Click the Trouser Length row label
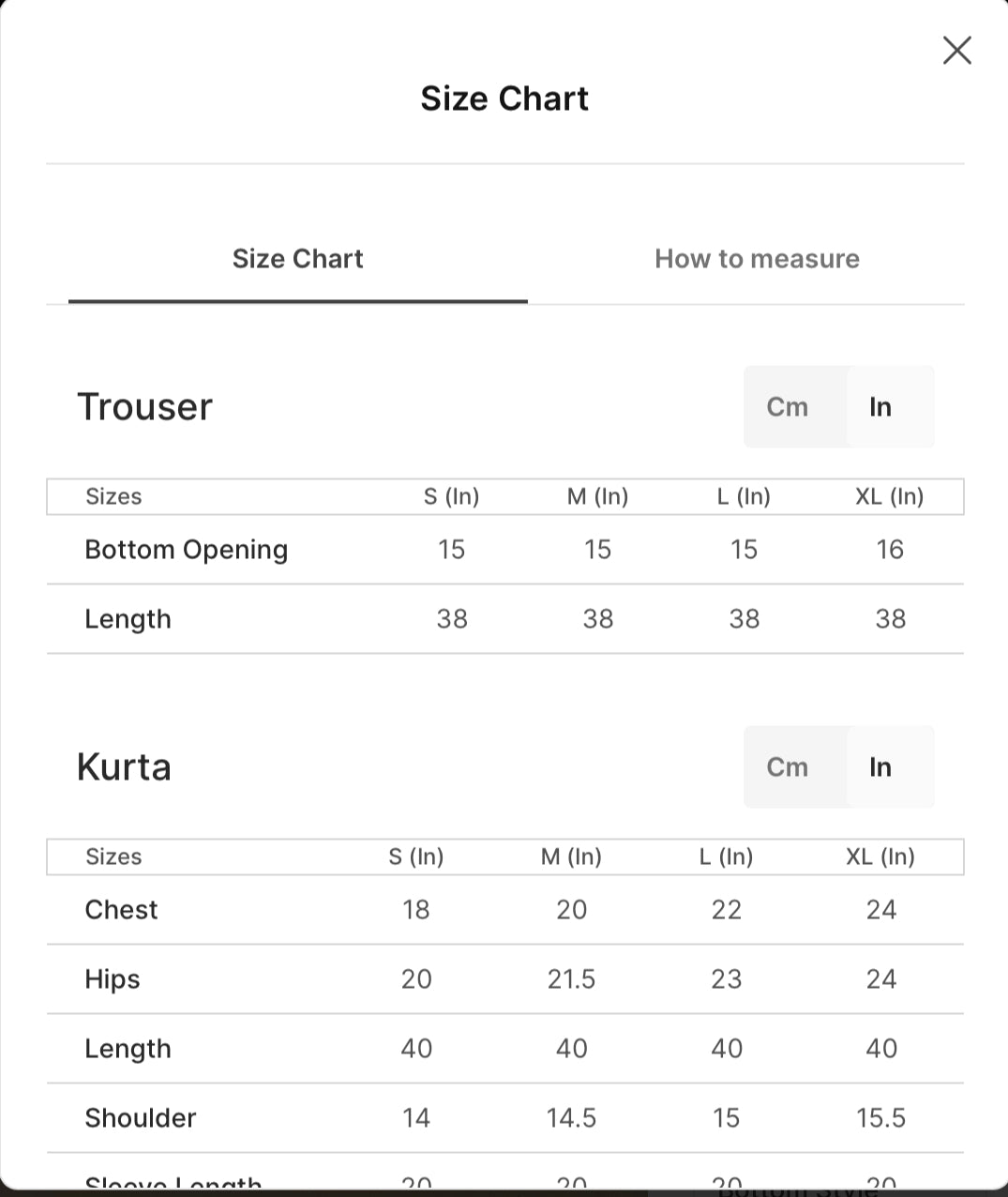The image size is (1008, 1197). coord(128,619)
